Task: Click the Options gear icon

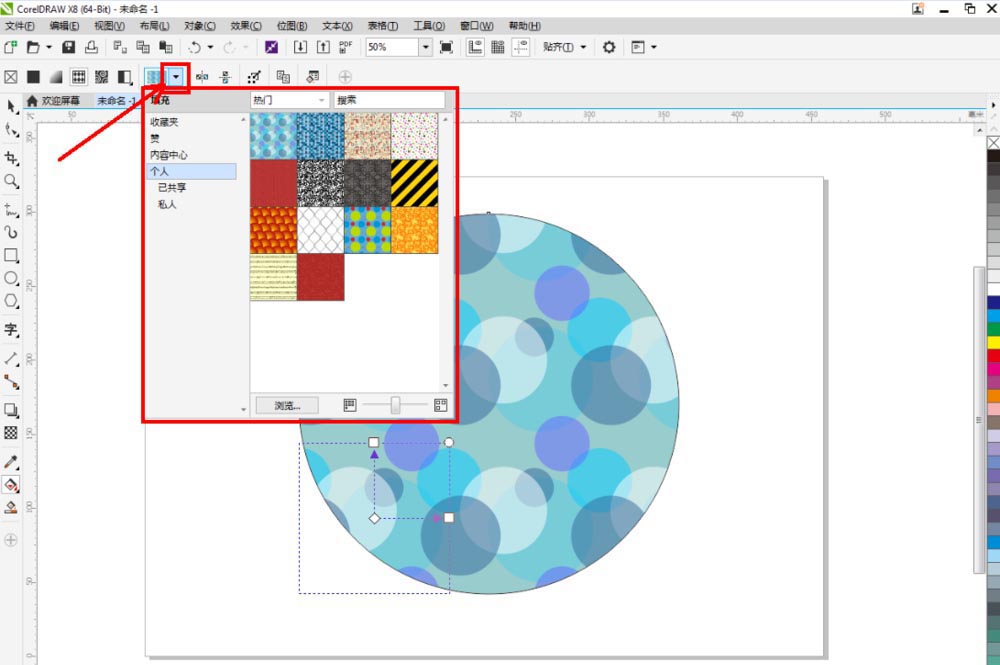Action: (609, 47)
